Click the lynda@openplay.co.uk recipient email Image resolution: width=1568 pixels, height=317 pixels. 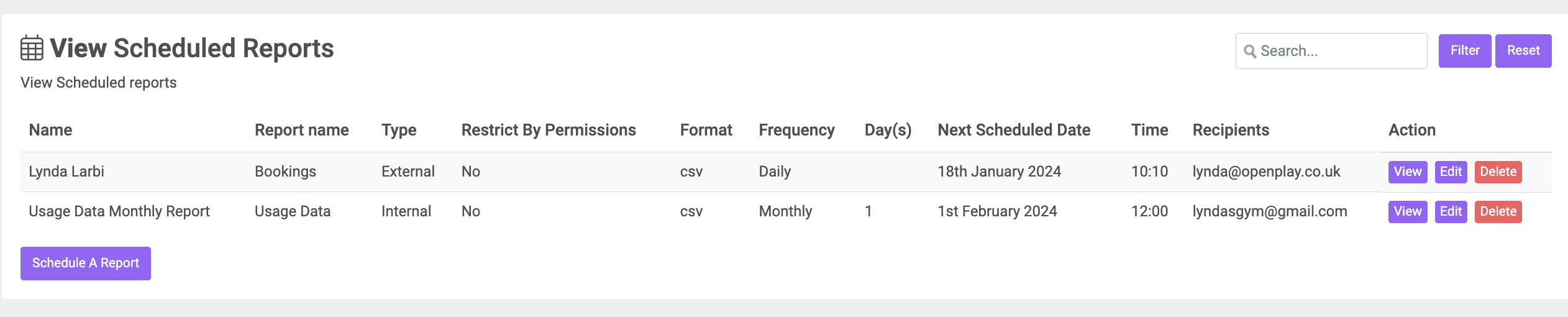coord(1266,172)
